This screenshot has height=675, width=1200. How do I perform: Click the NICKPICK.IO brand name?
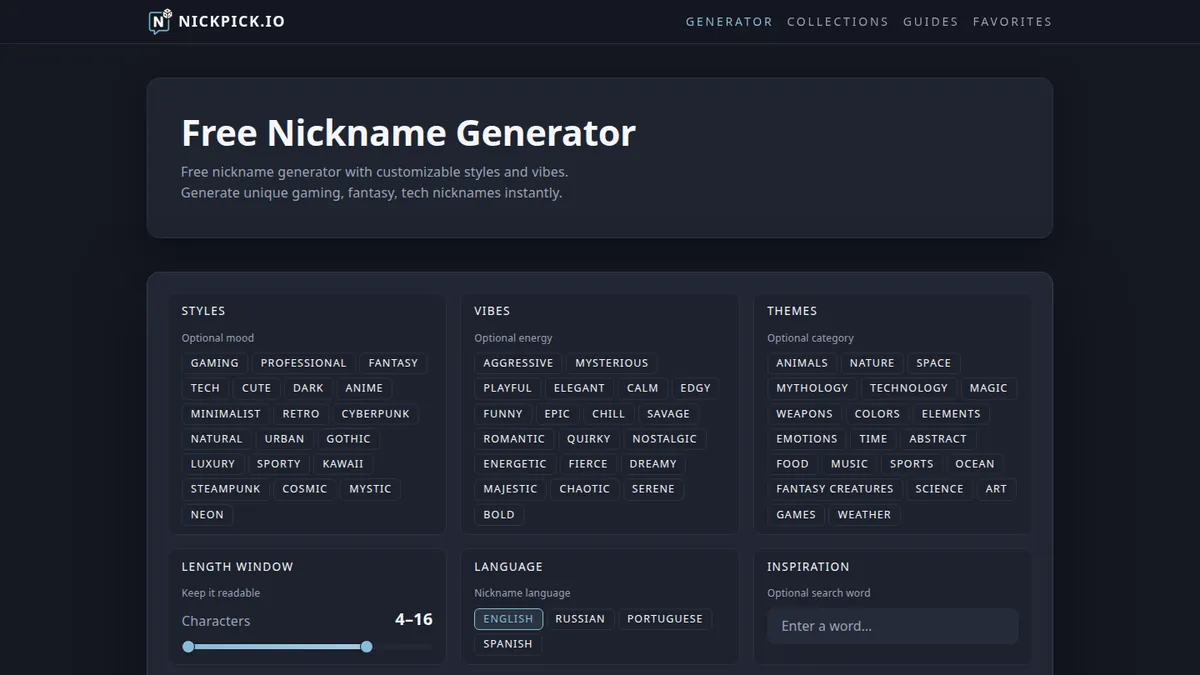231,21
